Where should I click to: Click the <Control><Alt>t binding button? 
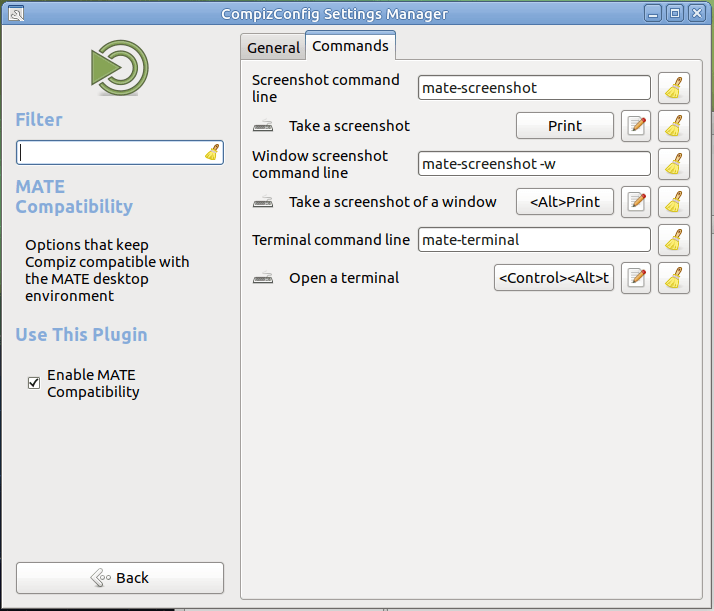point(554,278)
